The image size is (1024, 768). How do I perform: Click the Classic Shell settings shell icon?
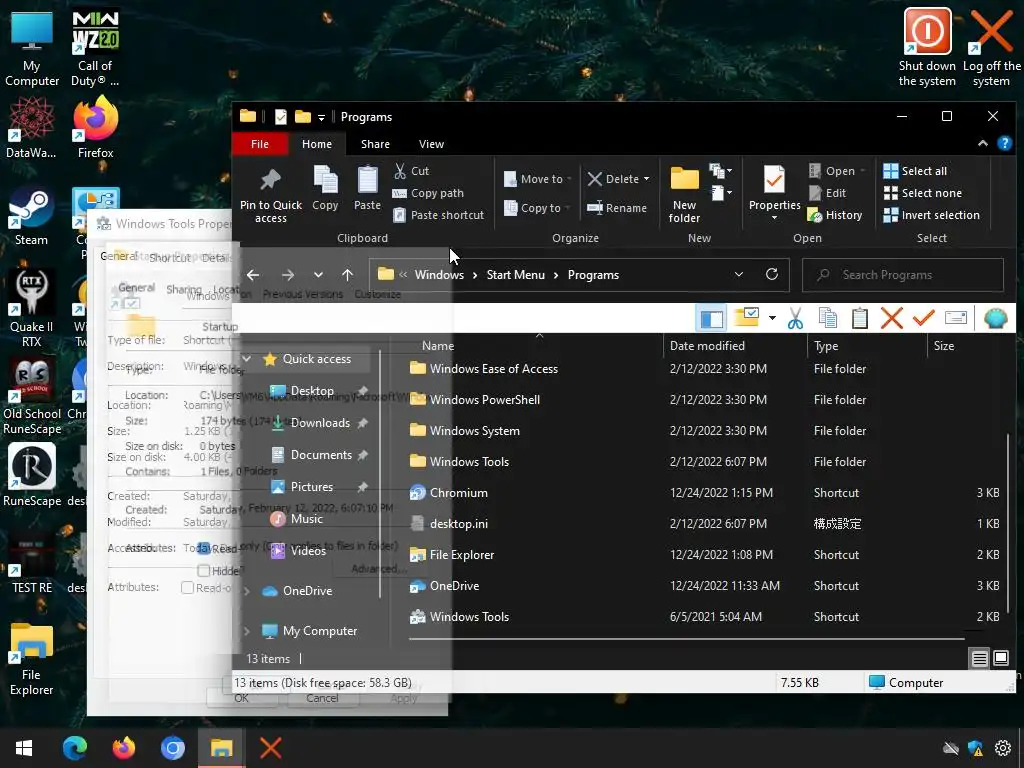(x=995, y=319)
